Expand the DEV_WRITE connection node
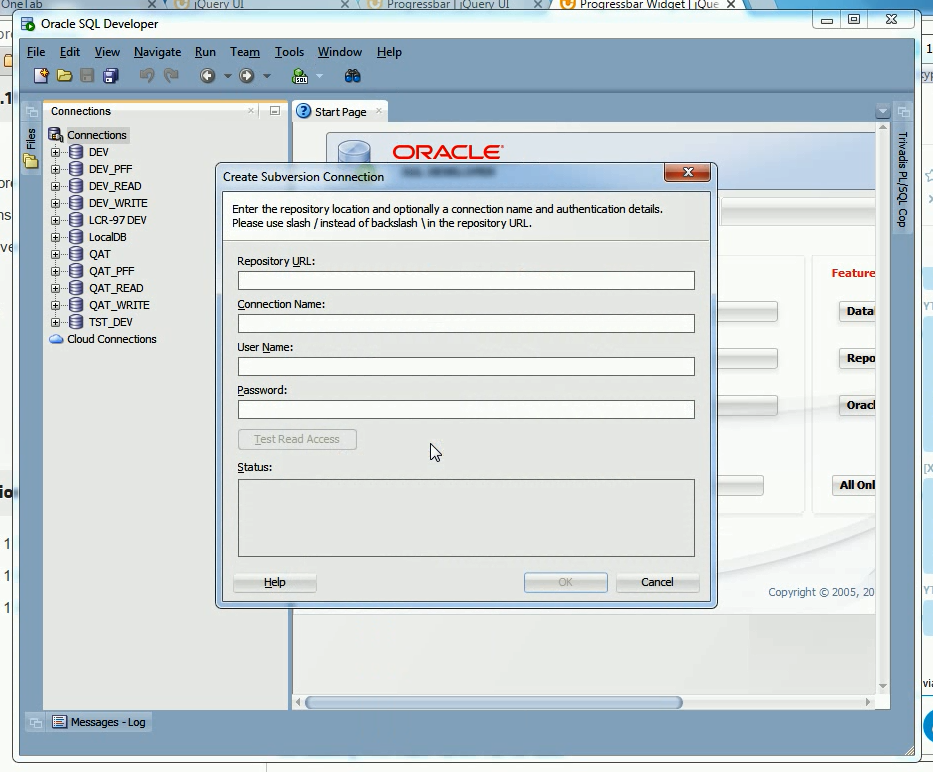933x772 pixels. (x=55, y=203)
